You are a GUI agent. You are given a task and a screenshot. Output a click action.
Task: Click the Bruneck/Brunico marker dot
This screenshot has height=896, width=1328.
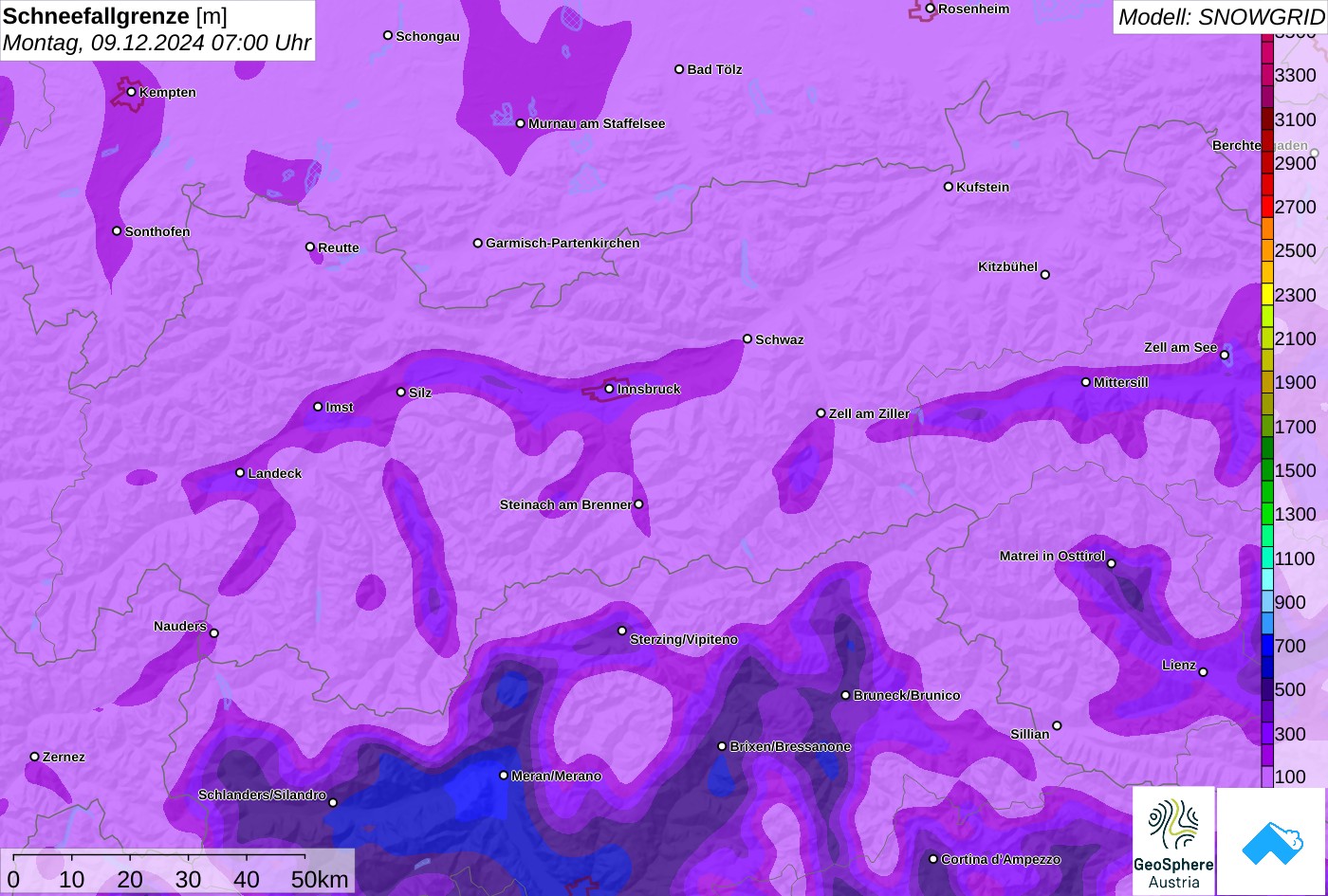846,695
